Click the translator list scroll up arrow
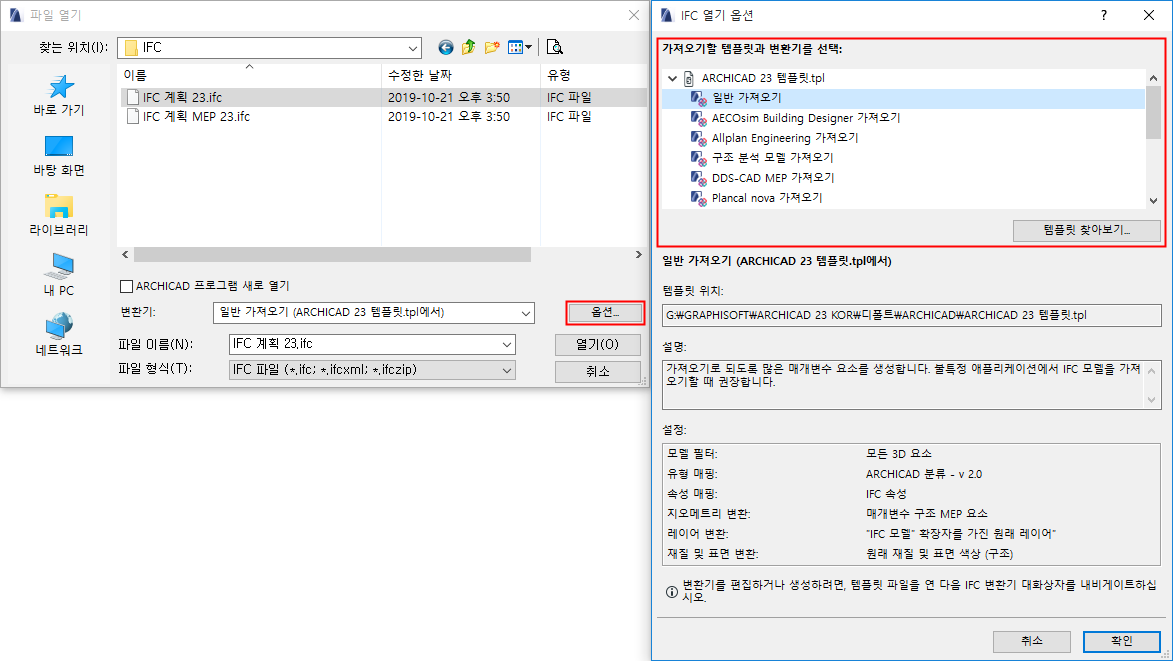Screen dimensions: 1173x661 (x=1153, y=78)
